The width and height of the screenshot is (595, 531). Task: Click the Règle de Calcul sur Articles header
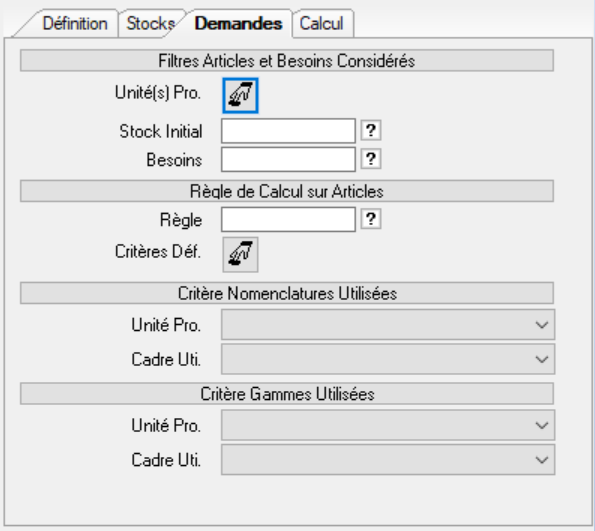coord(287,191)
